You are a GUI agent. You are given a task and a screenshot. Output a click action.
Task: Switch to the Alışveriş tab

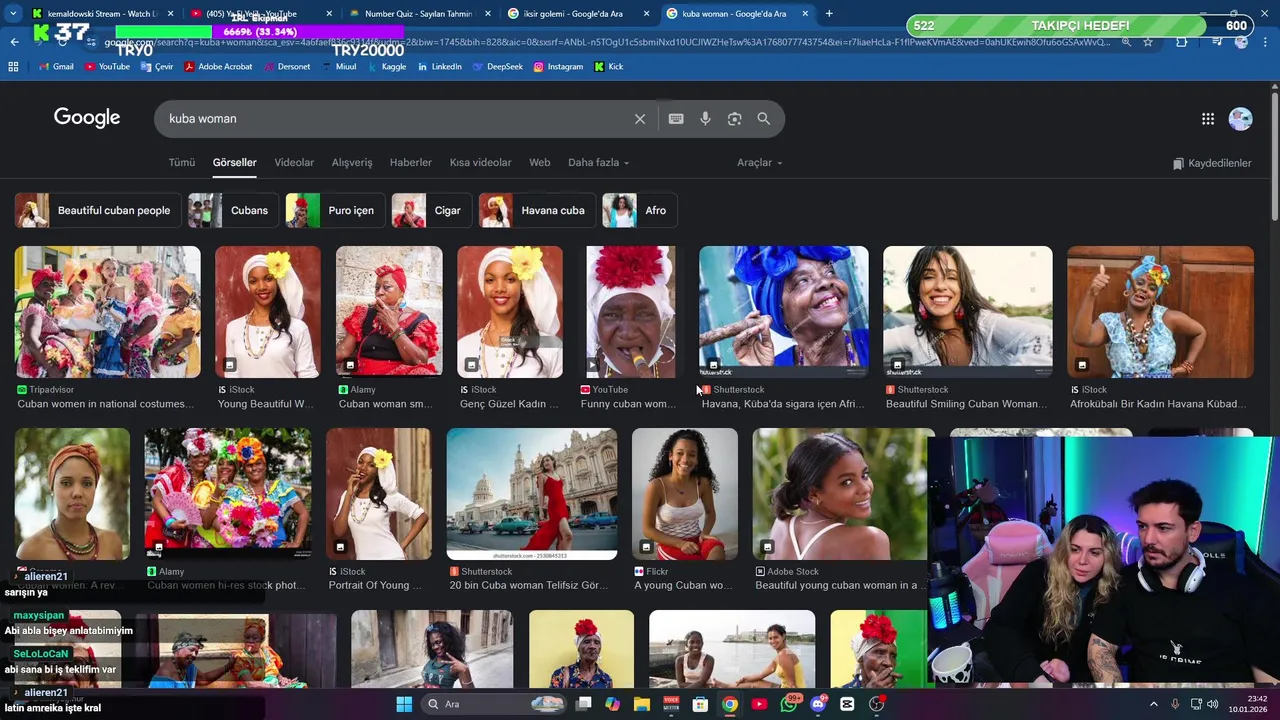[352, 162]
